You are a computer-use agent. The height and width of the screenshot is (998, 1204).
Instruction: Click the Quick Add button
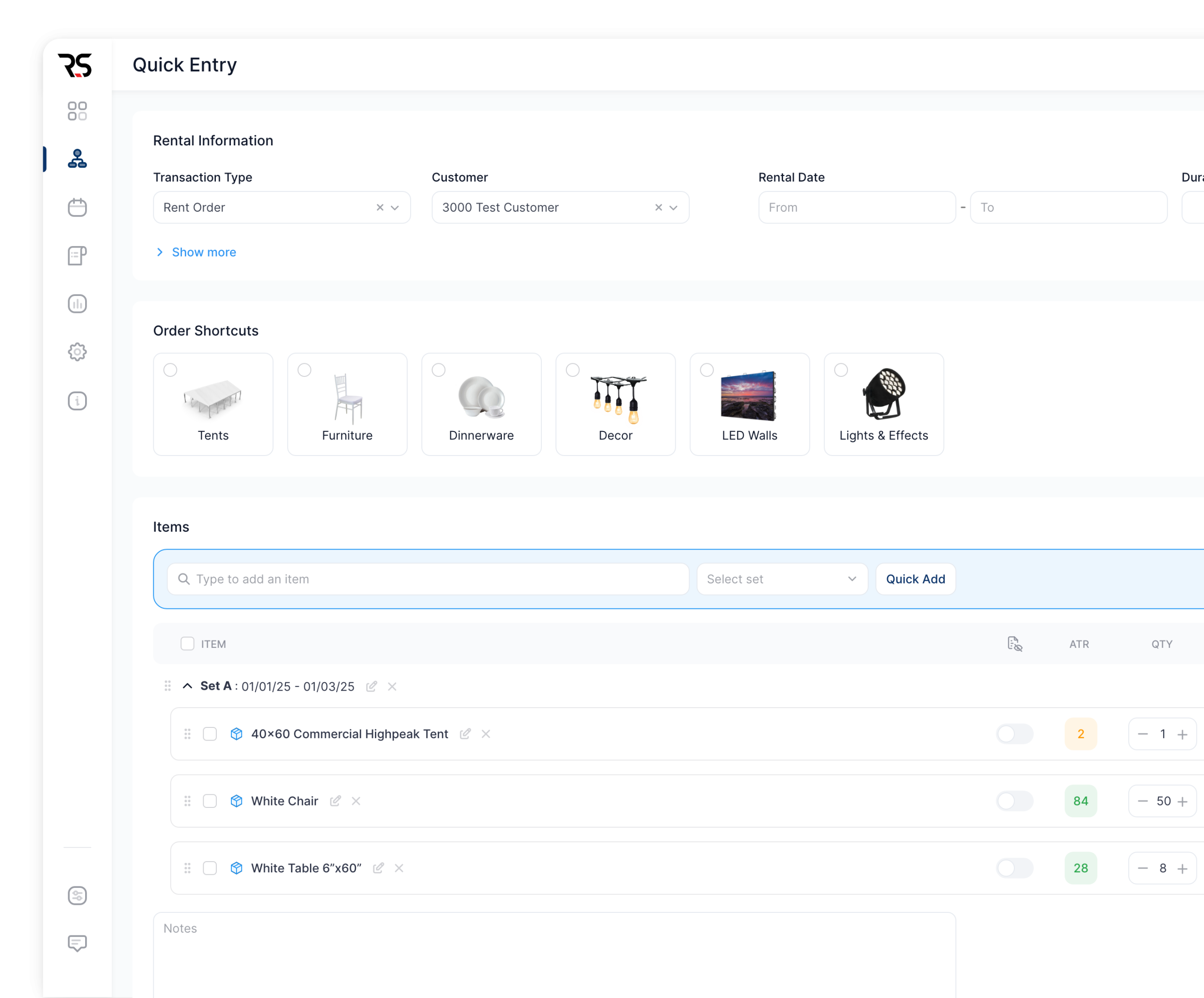[916, 579]
